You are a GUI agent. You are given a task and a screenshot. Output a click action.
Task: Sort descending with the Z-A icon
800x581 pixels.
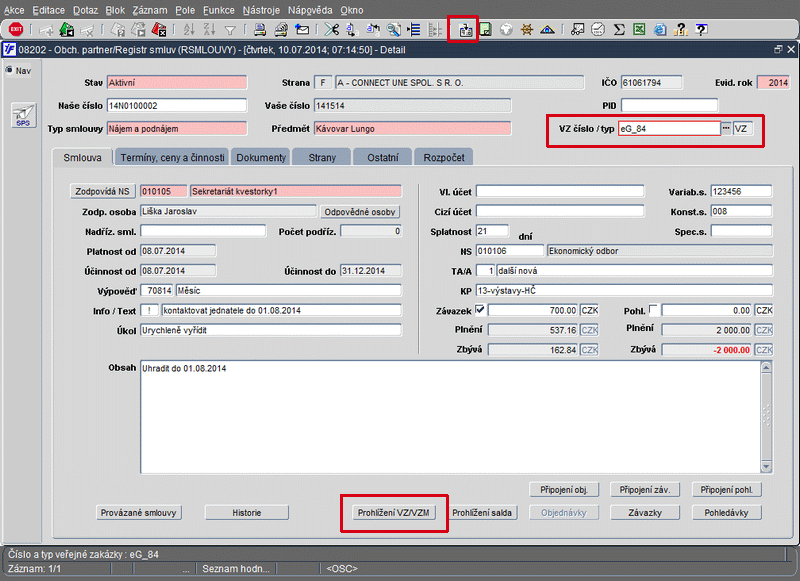click(x=210, y=30)
